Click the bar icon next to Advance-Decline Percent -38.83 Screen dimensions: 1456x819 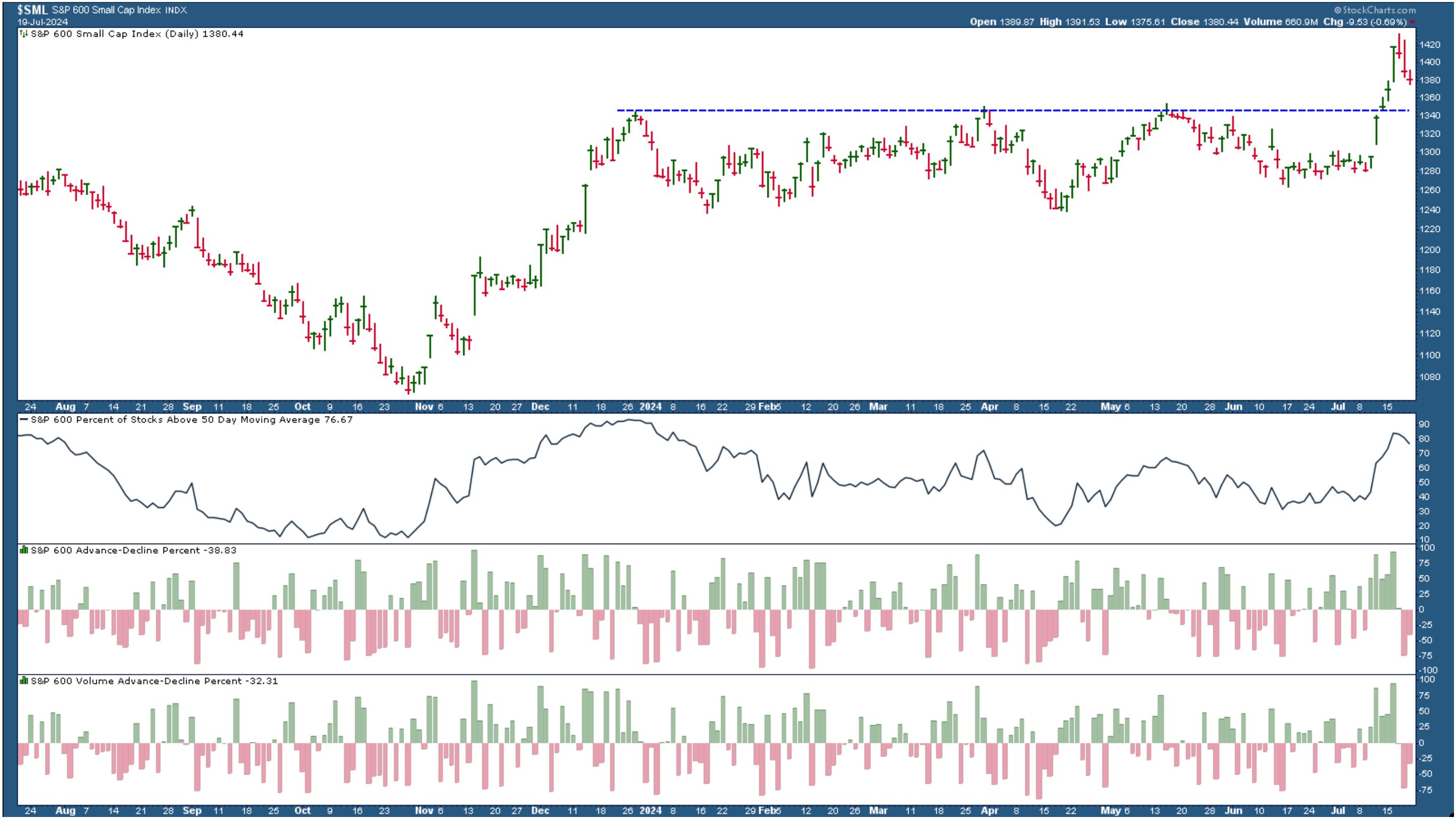(x=24, y=550)
